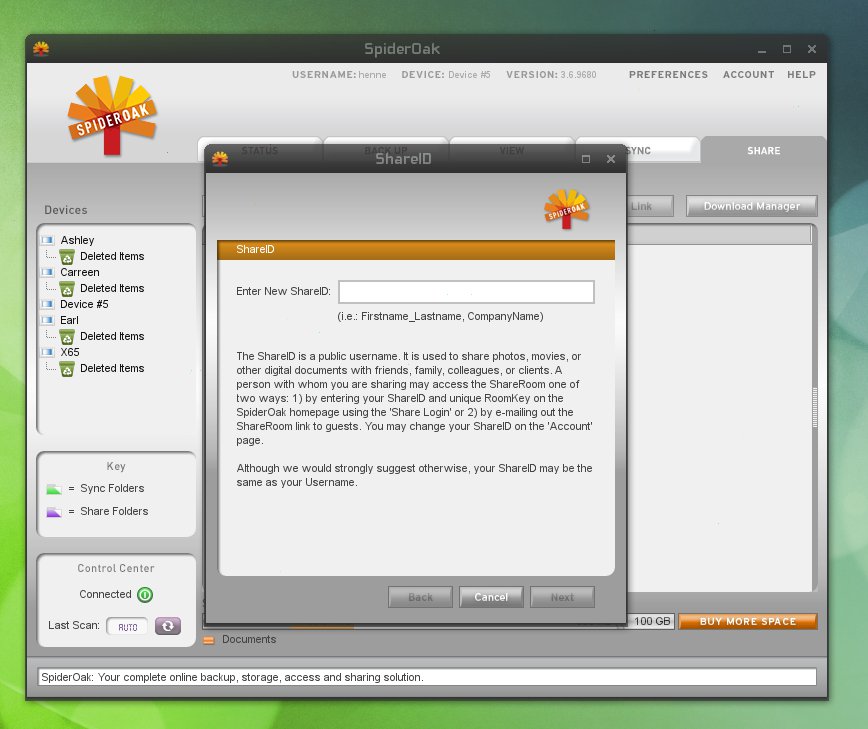Click the Share Folders key label
Screen dimensions: 868x729
(x=114, y=511)
